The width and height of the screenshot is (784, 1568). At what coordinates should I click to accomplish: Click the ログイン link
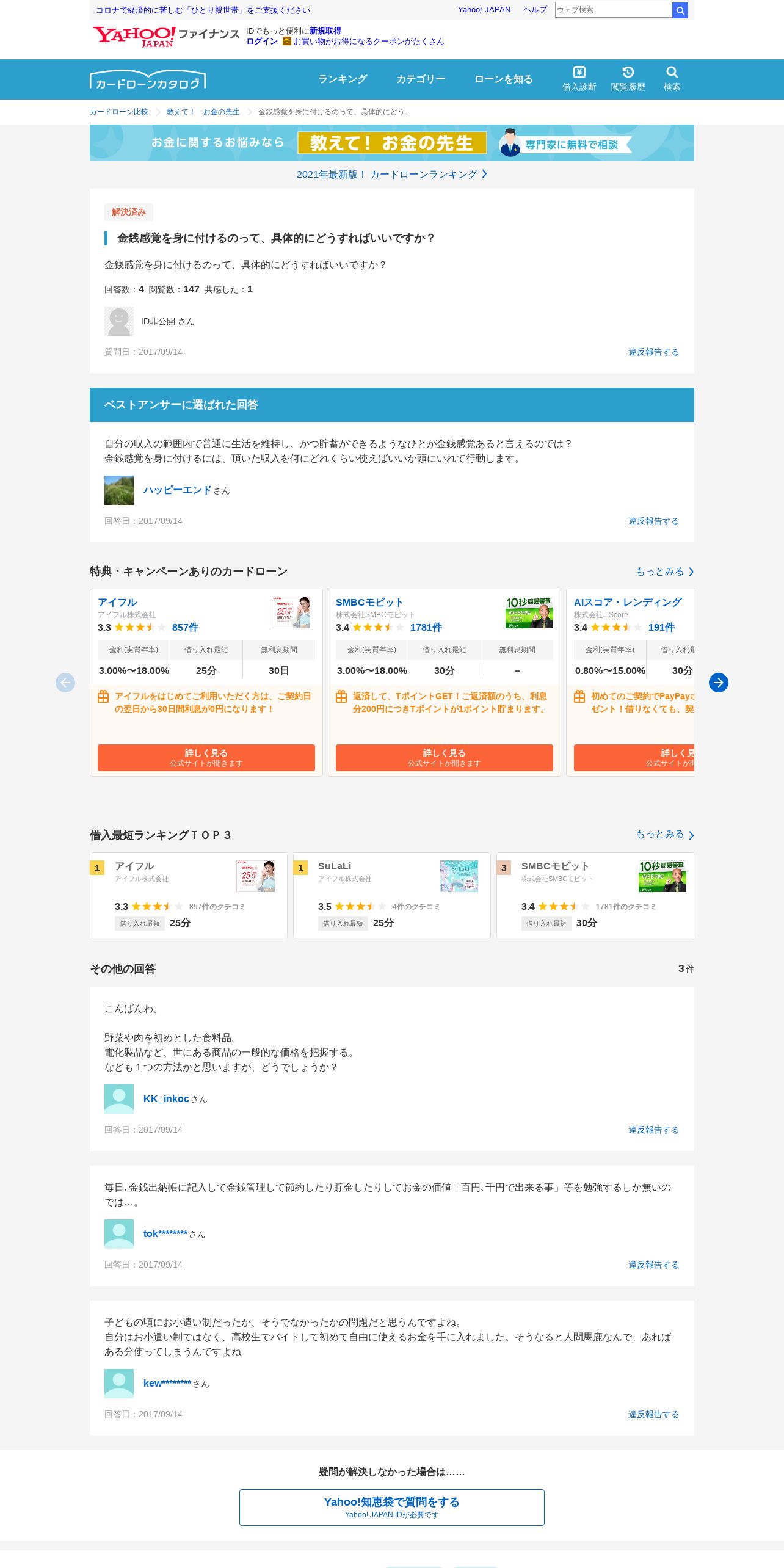point(262,42)
